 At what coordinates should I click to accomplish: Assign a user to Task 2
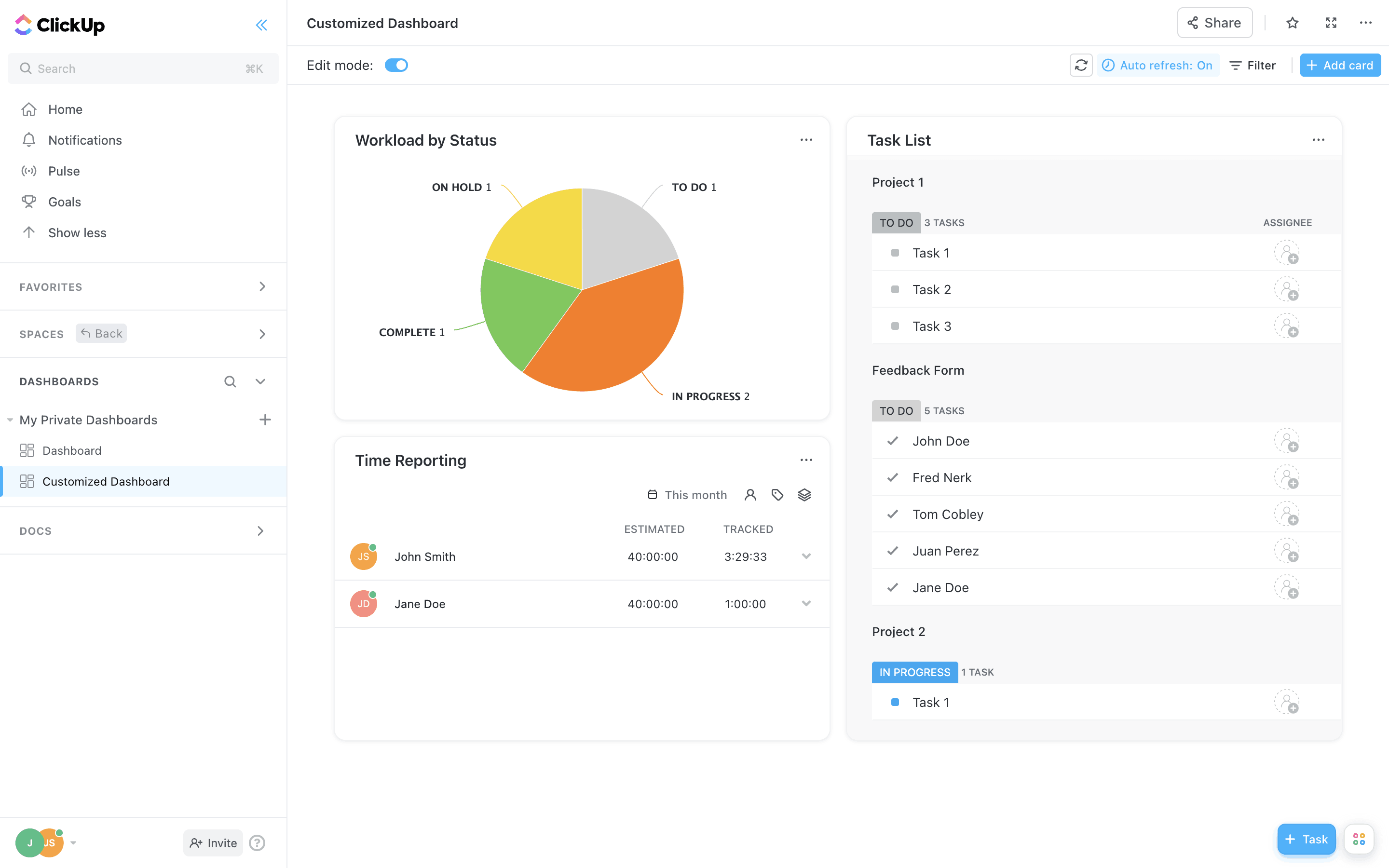tap(1286, 289)
